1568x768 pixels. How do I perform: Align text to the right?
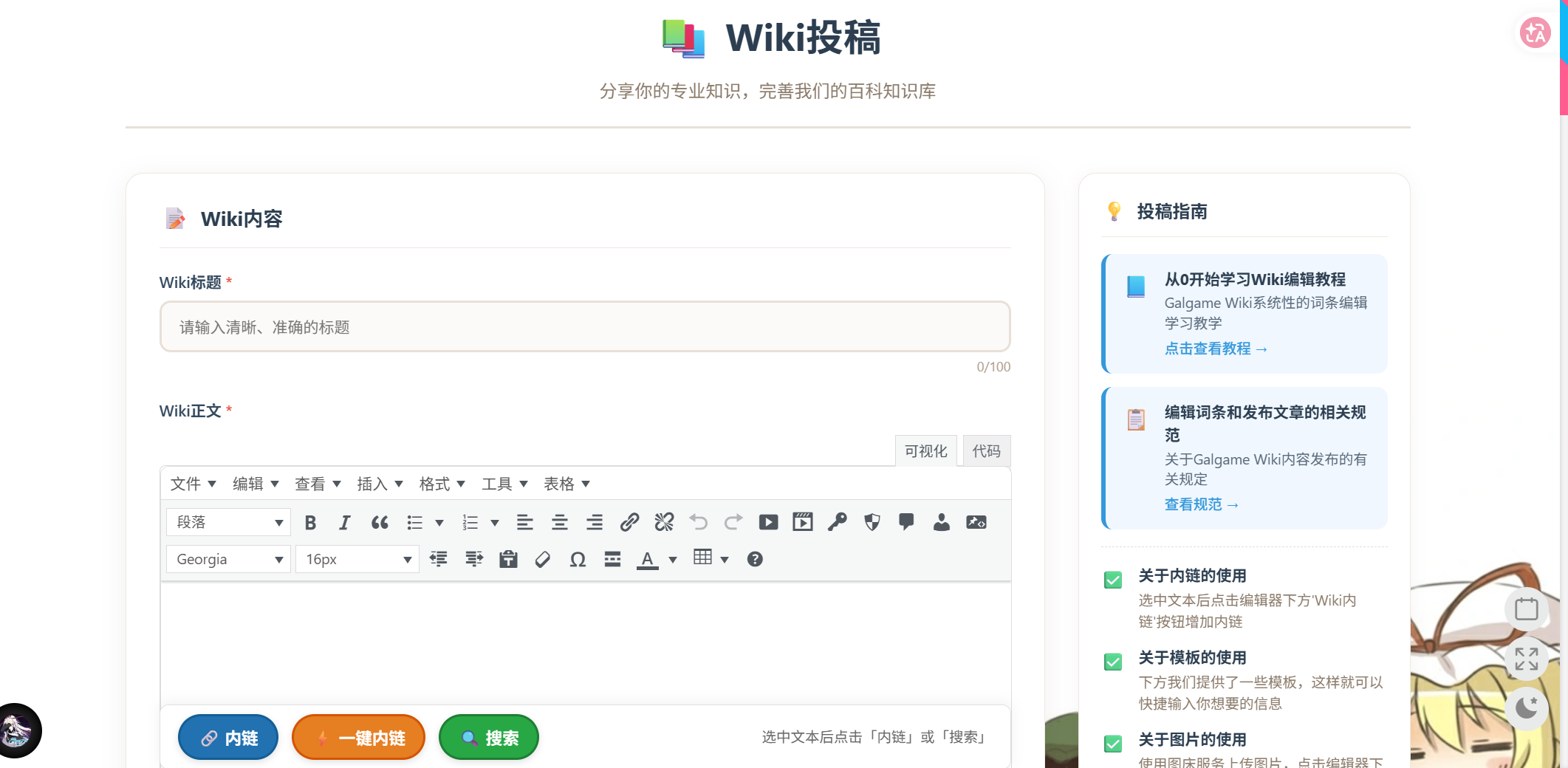(595, 523)
